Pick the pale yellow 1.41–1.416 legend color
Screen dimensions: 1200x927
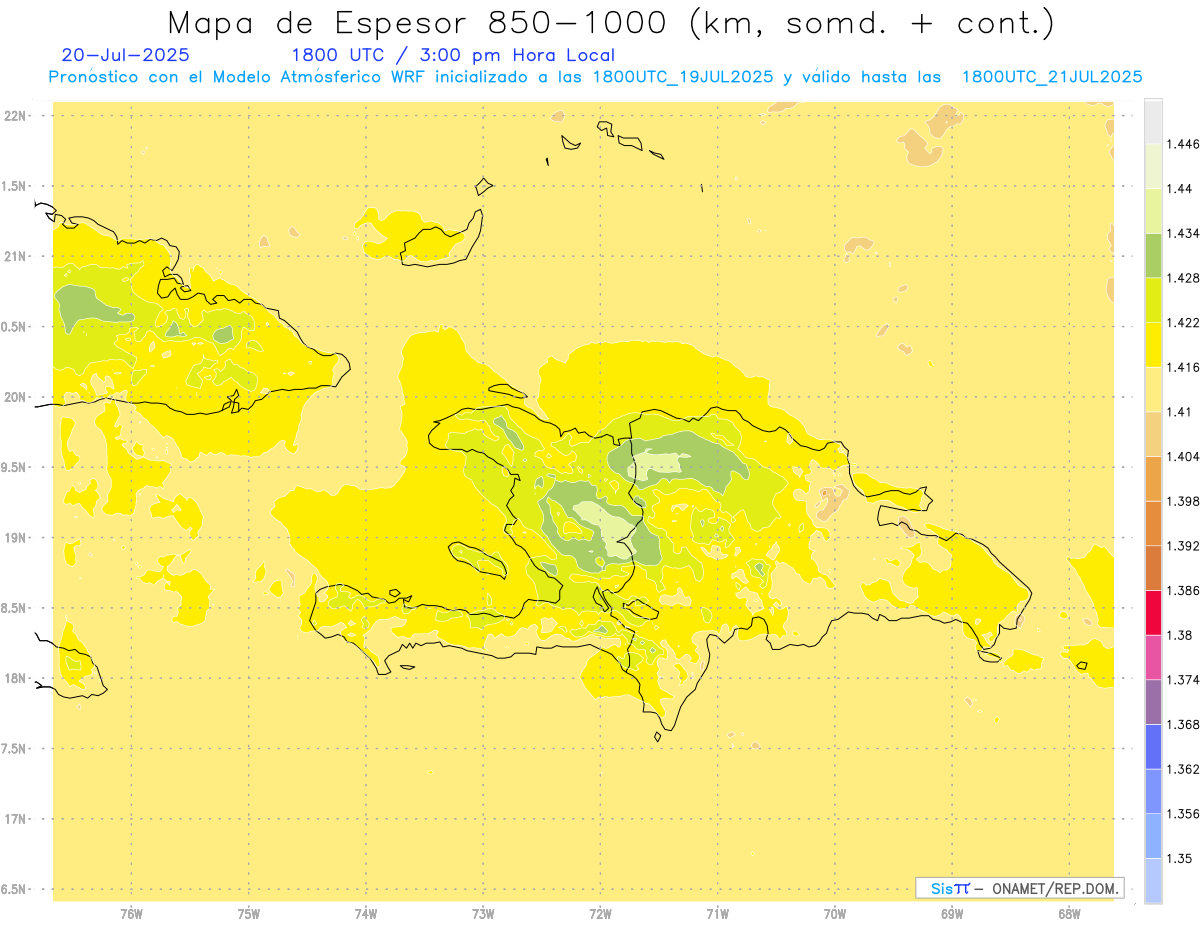1153,389
